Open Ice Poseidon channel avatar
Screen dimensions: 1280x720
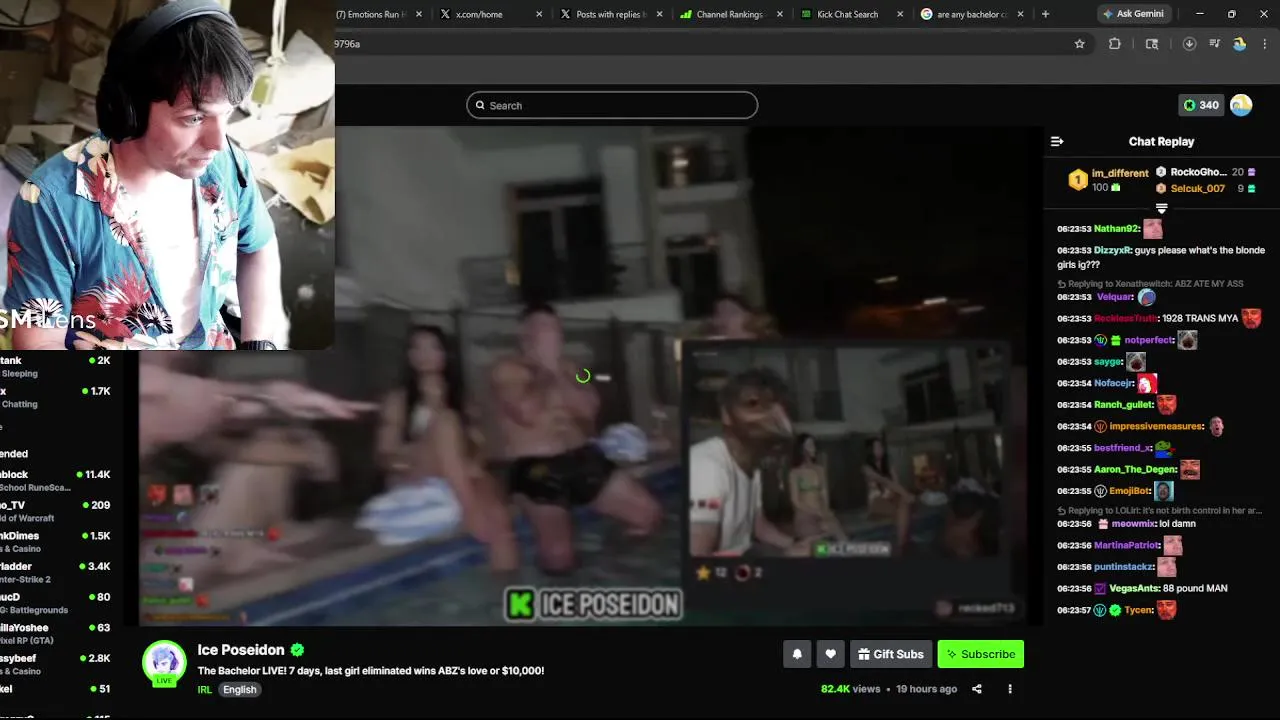[x=164, y=663]
